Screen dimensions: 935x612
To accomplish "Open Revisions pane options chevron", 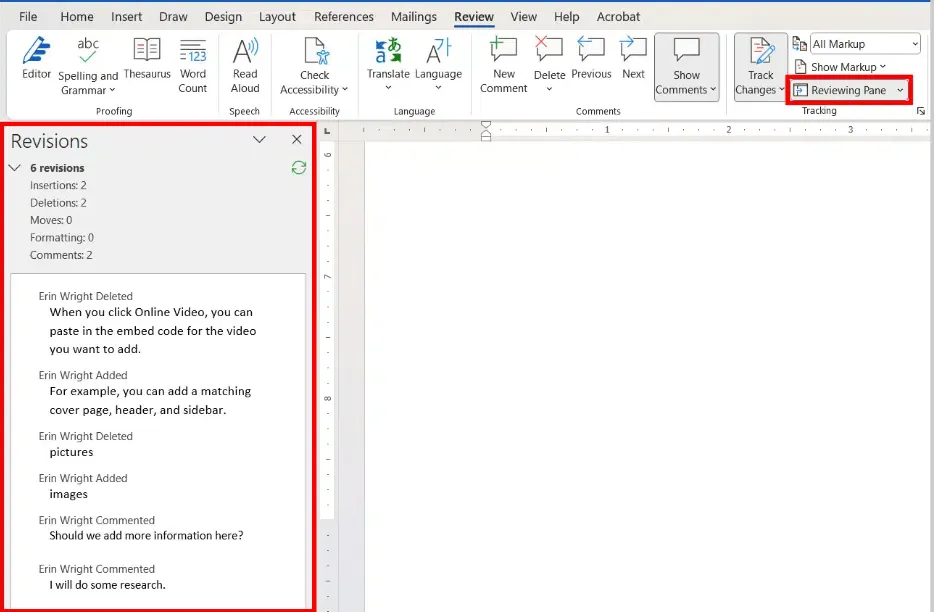I will (x=259, y=140).
